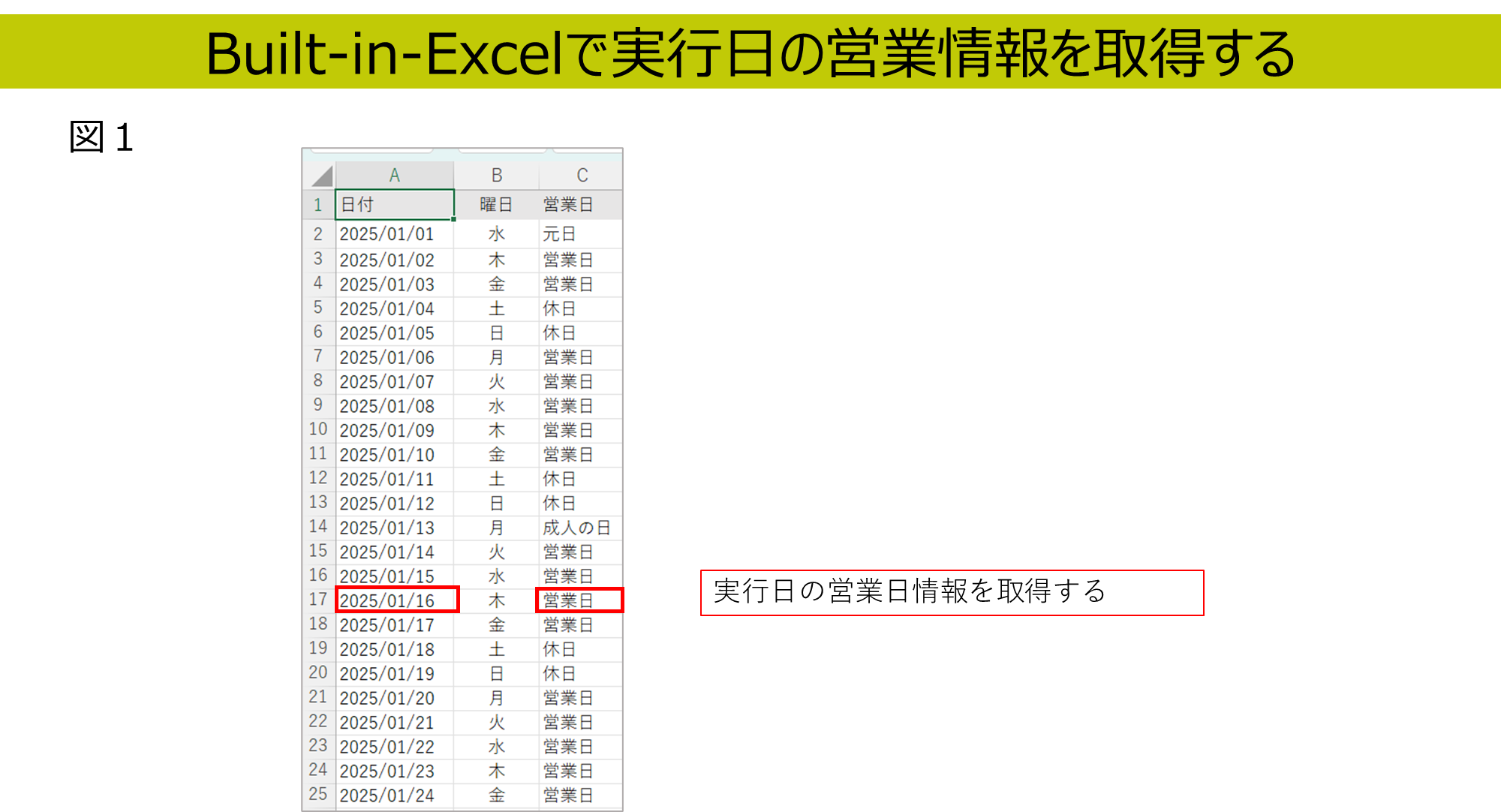Select date cell 2025/01/21
Viewport: 1501px width, 812px height.
395,723
